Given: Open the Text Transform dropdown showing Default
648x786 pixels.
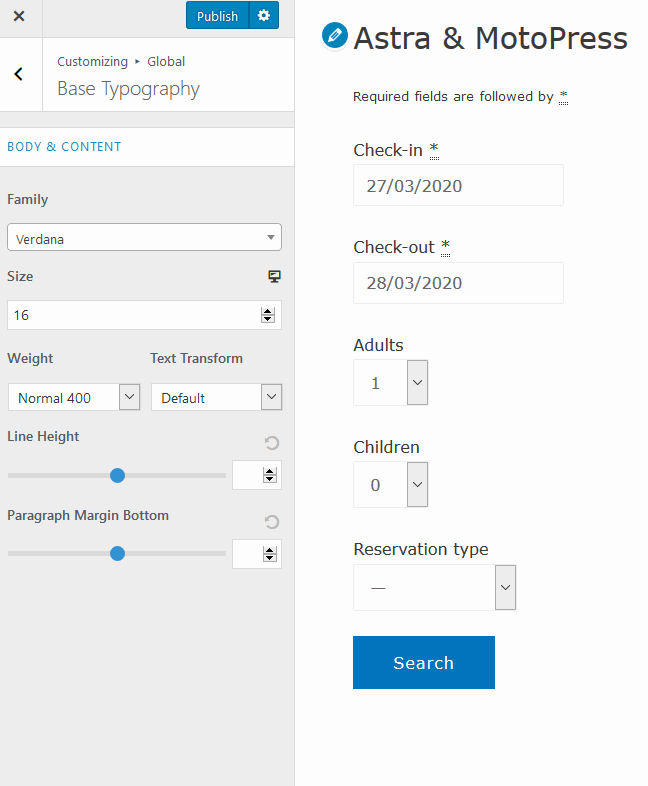Looking at the screenshot, I should 217,398.
